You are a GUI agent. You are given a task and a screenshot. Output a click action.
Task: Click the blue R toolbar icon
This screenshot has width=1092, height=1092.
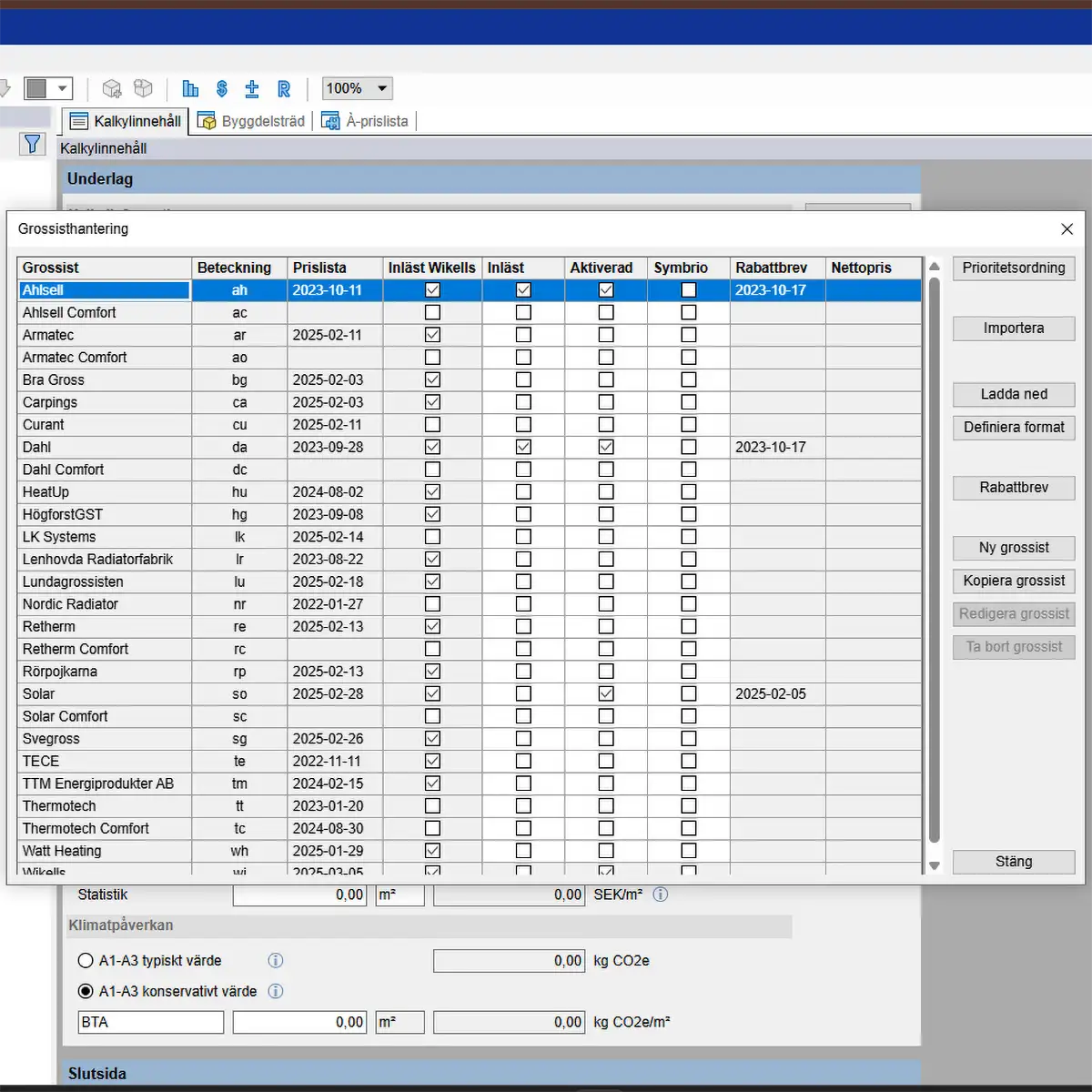pos(284,88)
